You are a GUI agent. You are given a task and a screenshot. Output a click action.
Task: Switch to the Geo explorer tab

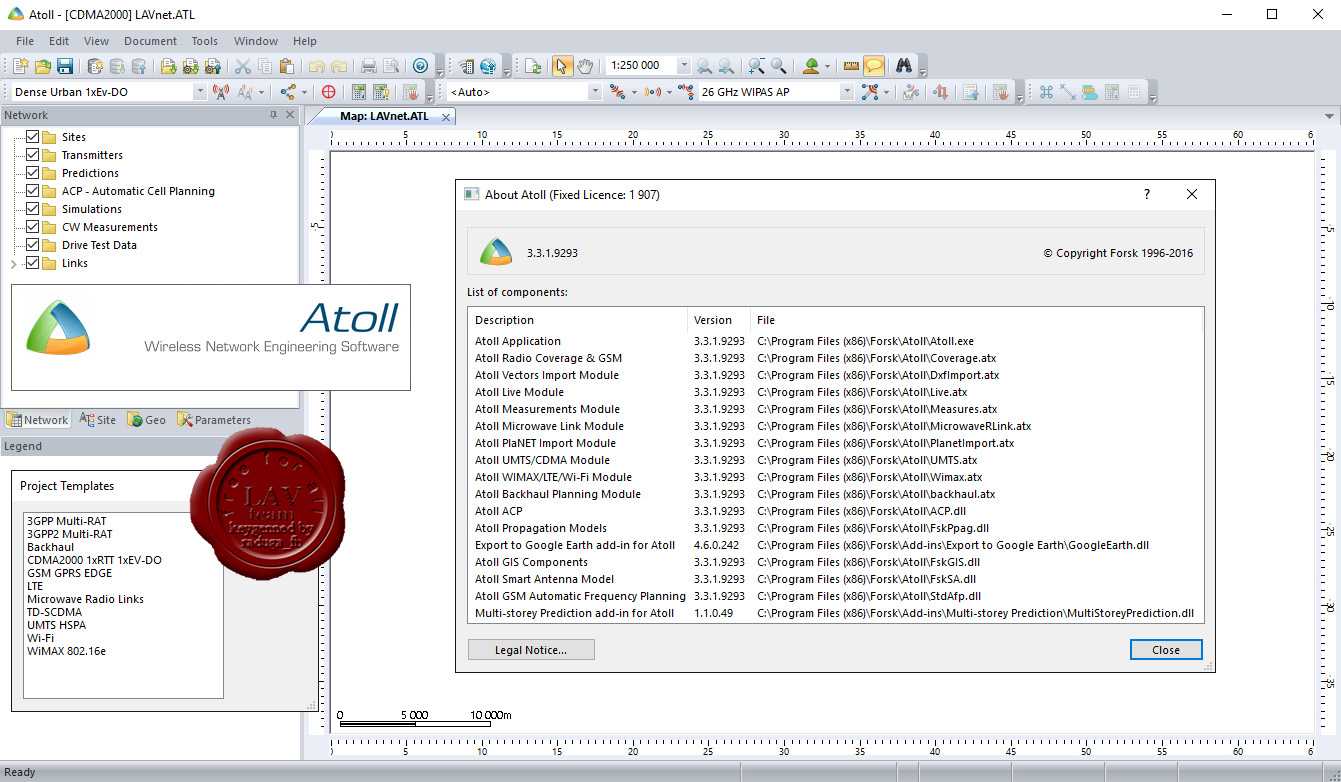pos(147,420)
